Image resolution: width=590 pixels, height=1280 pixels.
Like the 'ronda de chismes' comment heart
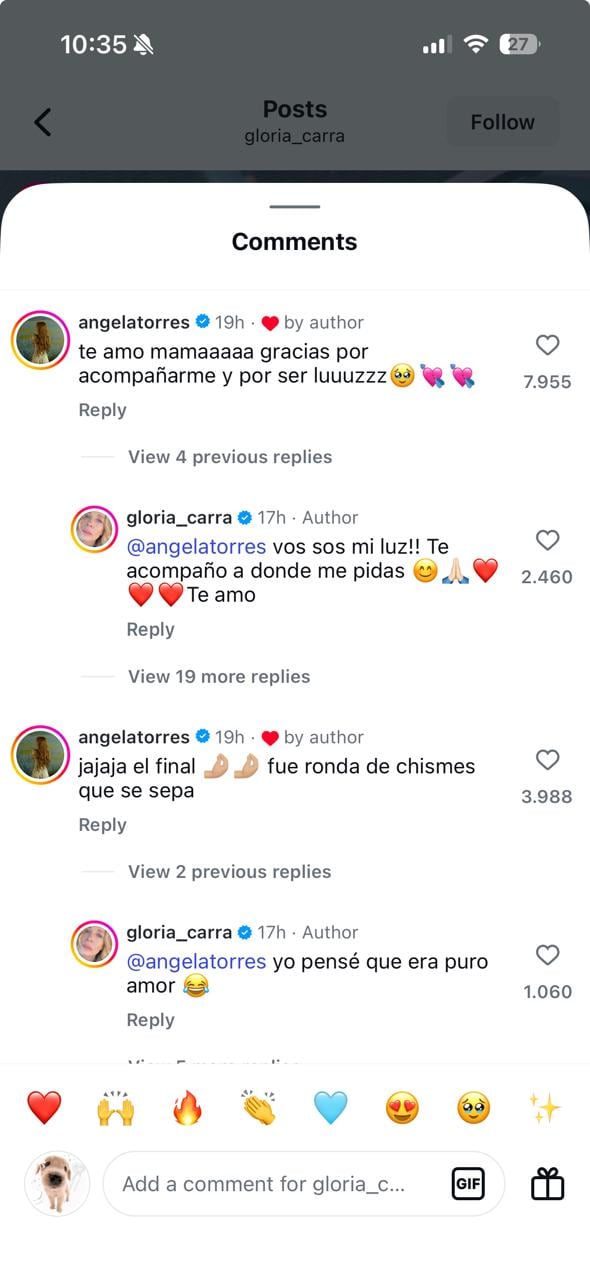pyautogui.click(x=547, y=760)
